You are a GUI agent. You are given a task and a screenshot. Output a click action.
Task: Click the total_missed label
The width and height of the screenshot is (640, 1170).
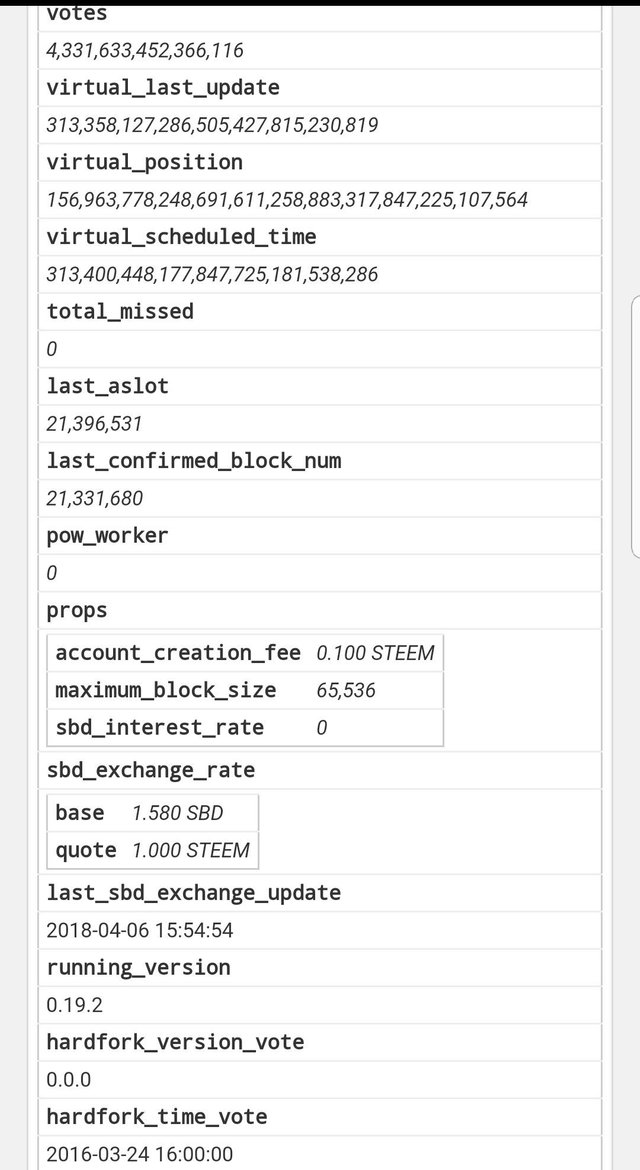point(120,311)
